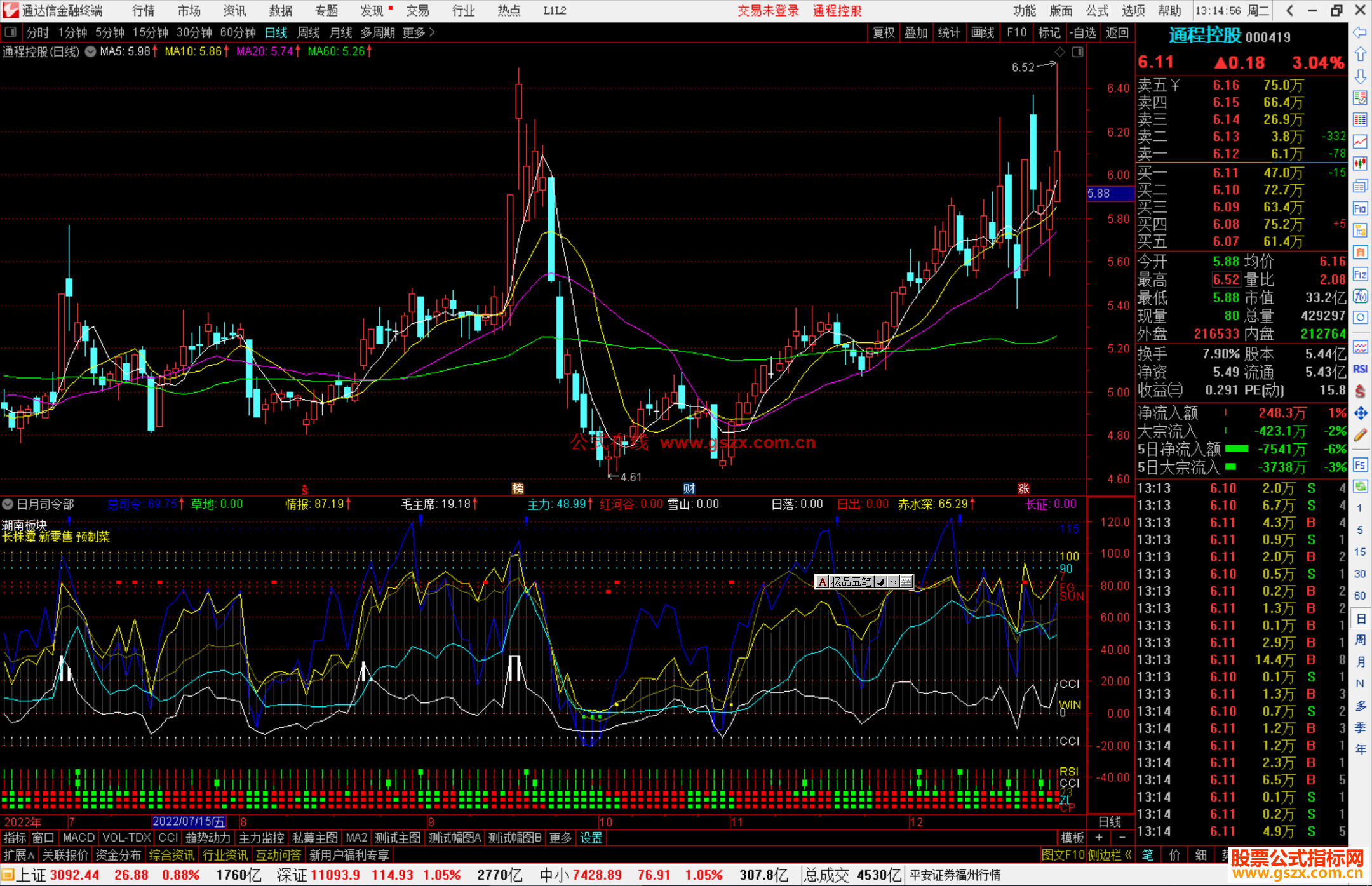The image size is (1372, 886).
Task: Toggle the 叠加 overlay button
Action: [916, 32]
